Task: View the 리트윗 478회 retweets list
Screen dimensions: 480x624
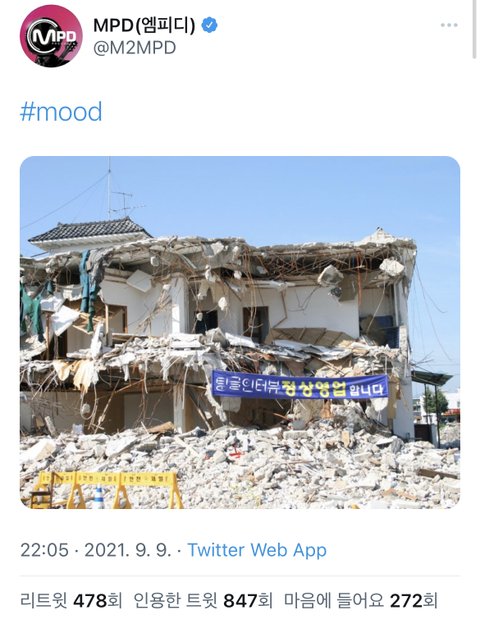Action: 71,600
